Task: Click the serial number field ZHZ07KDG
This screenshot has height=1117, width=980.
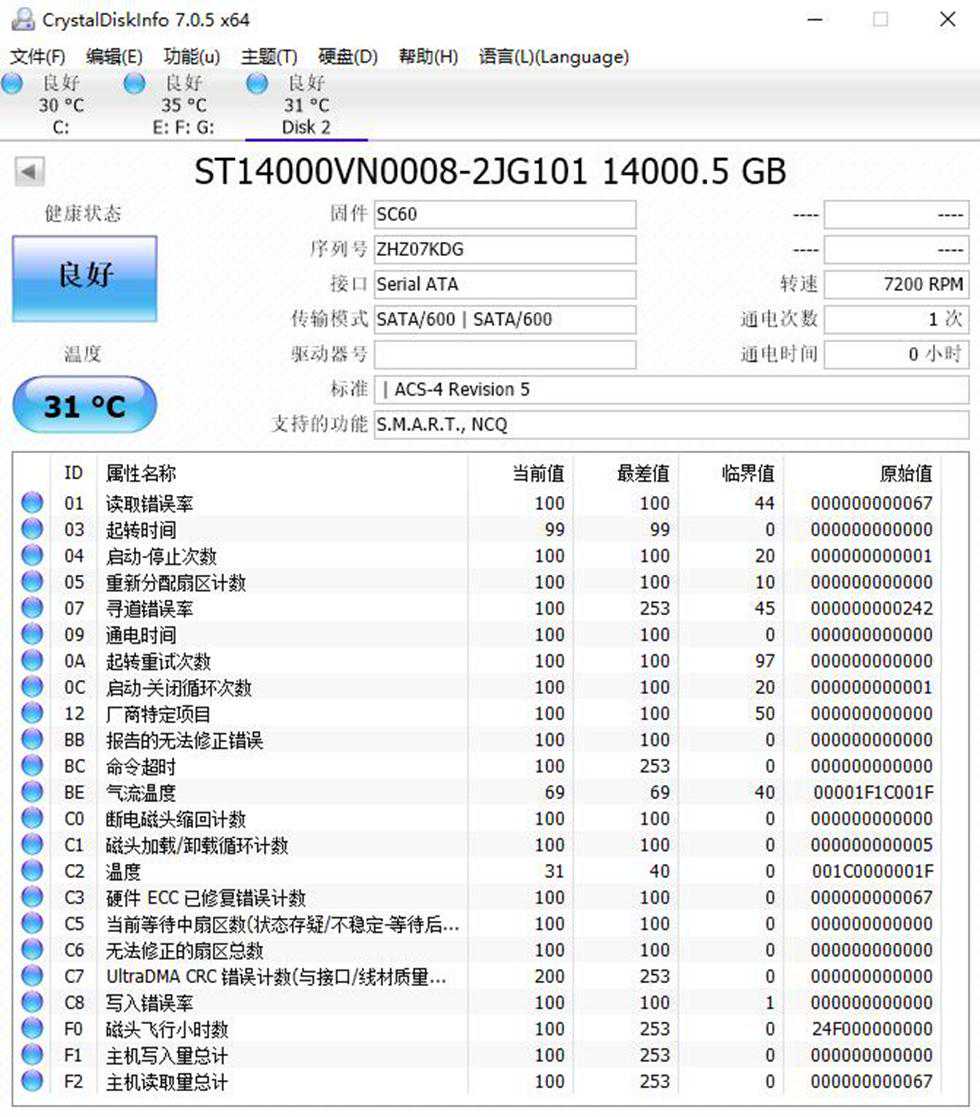Action: pos(504,250)
